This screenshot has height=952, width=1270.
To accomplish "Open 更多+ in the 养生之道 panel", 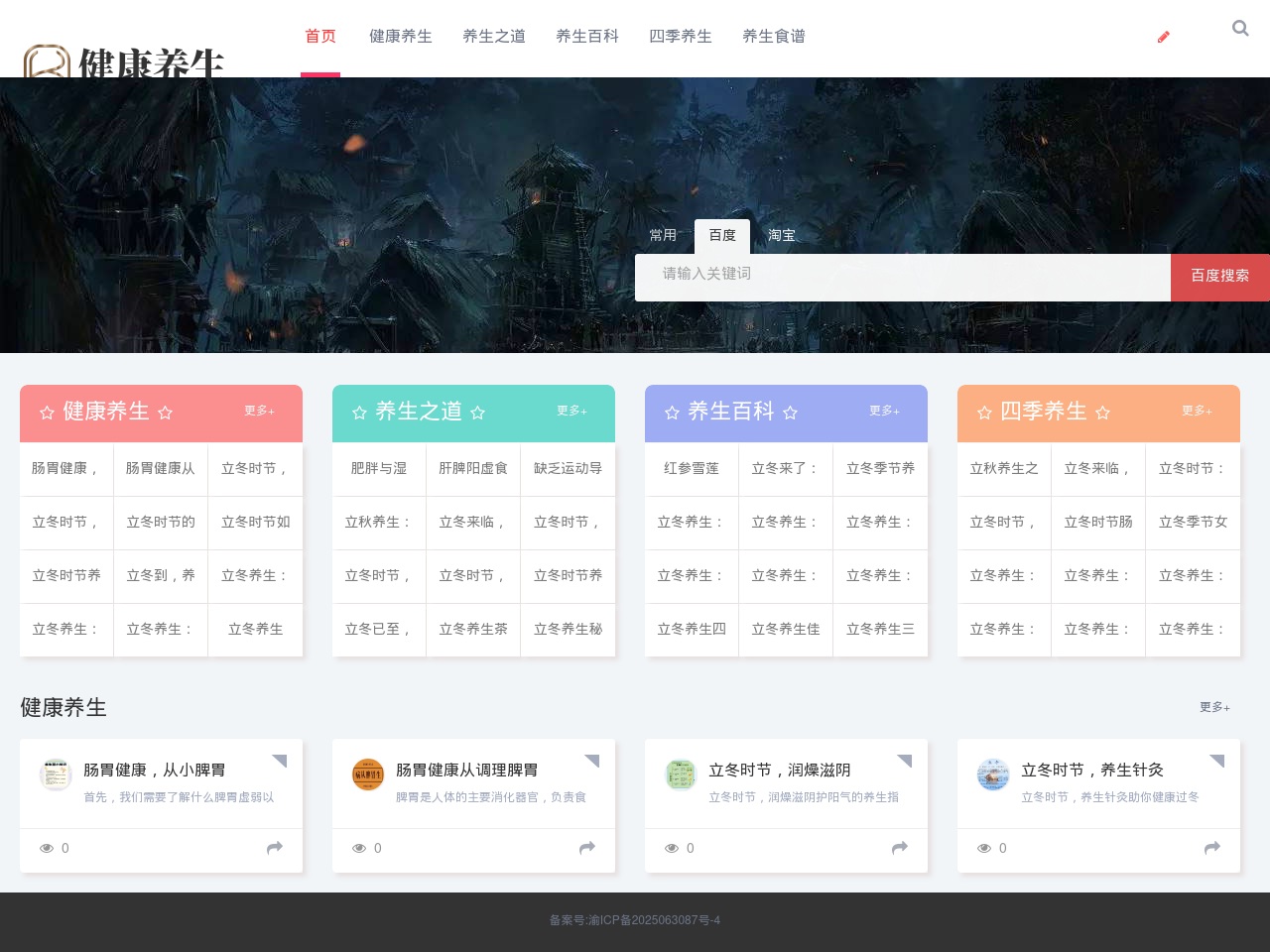I will coord(572,411).
